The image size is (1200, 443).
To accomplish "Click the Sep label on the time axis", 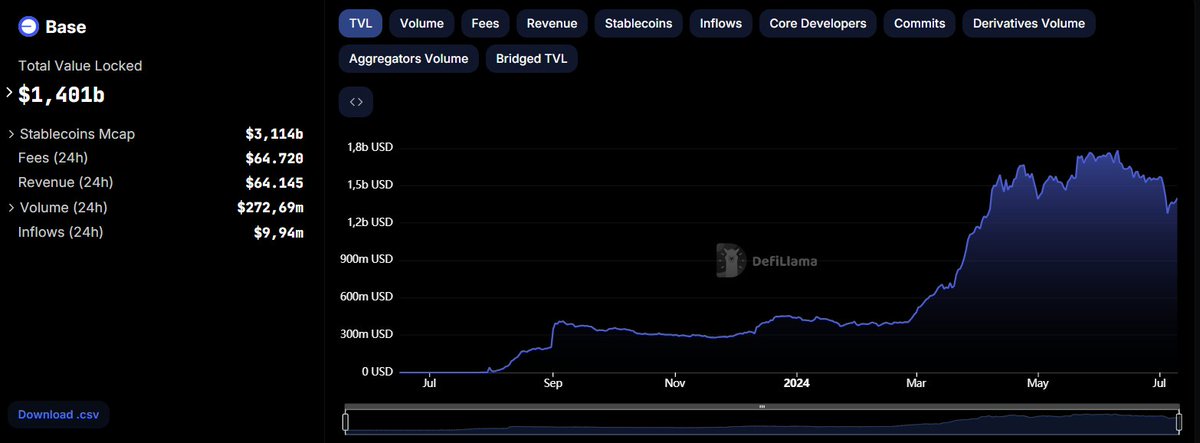I will [553, 382].
